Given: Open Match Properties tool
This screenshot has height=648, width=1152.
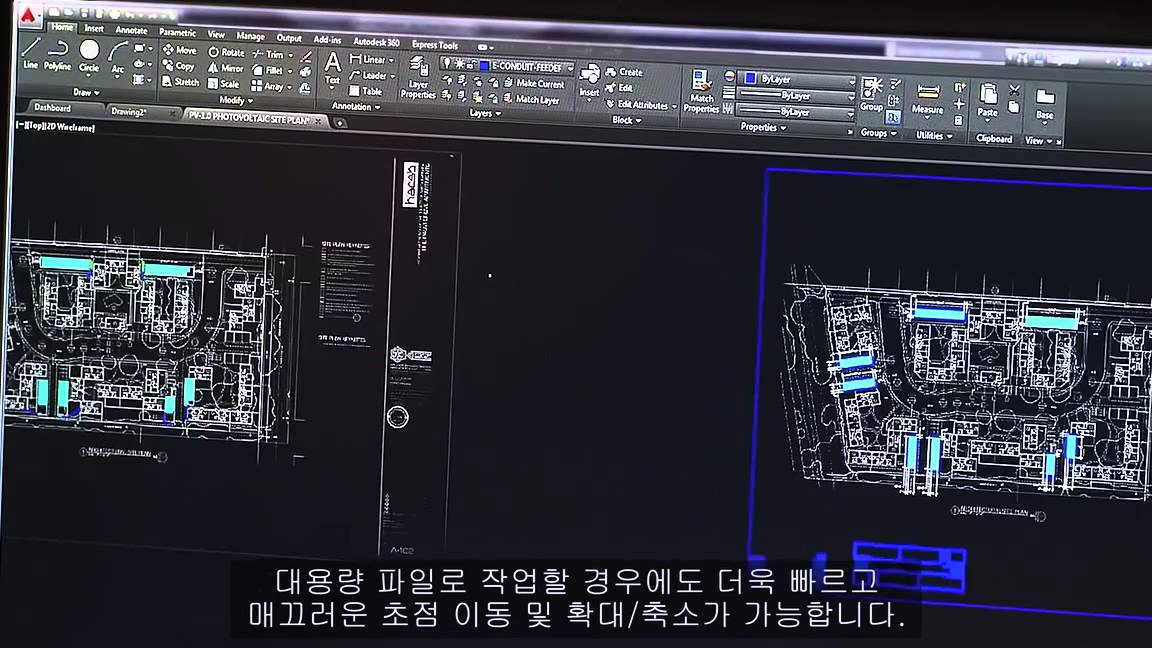Looking at the screenshot, I should point(701,91).
